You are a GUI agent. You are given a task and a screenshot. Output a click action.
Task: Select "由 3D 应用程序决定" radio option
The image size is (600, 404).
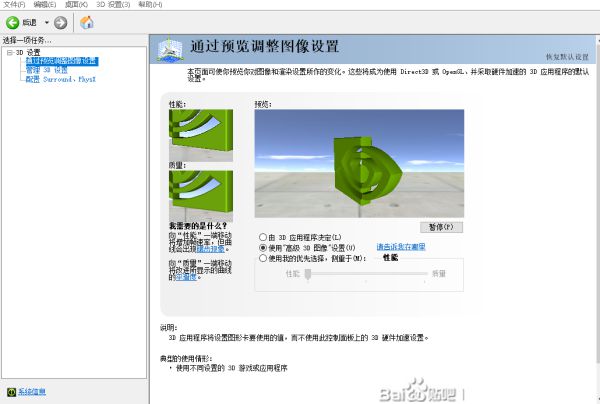(263, 236)
